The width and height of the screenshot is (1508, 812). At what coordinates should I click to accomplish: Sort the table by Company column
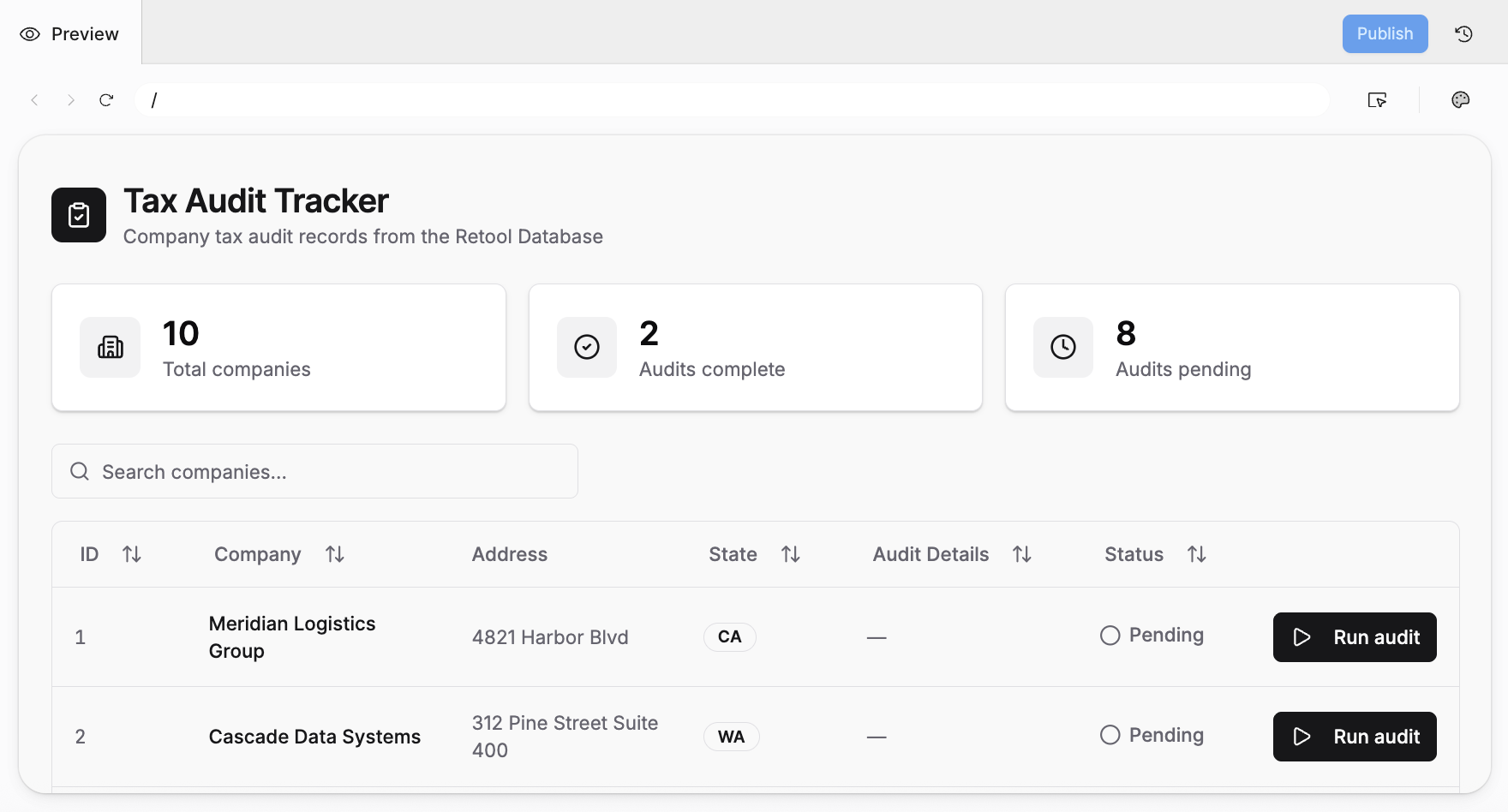335,554
